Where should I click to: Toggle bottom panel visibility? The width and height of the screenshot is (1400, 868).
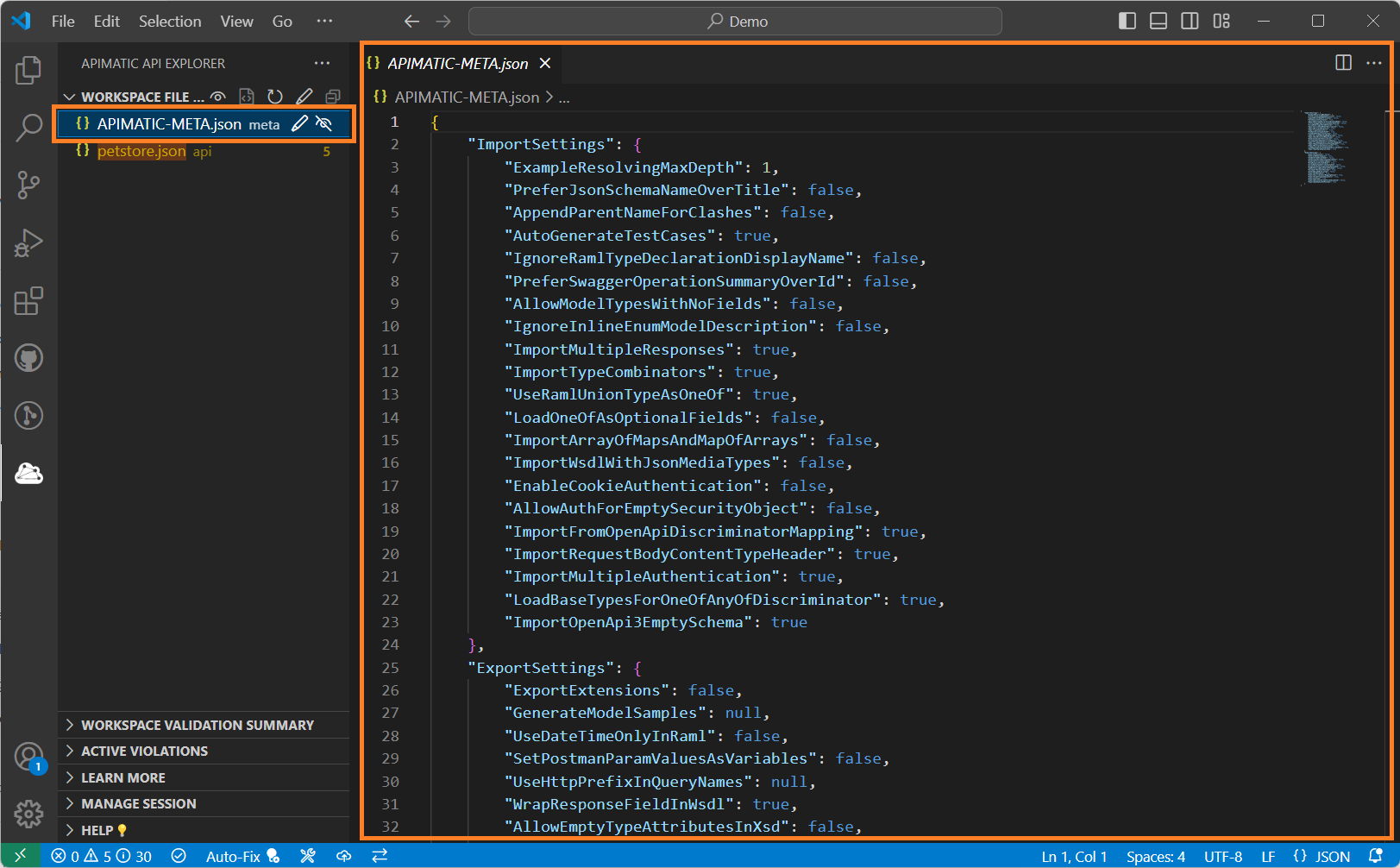click(1158, 22)
